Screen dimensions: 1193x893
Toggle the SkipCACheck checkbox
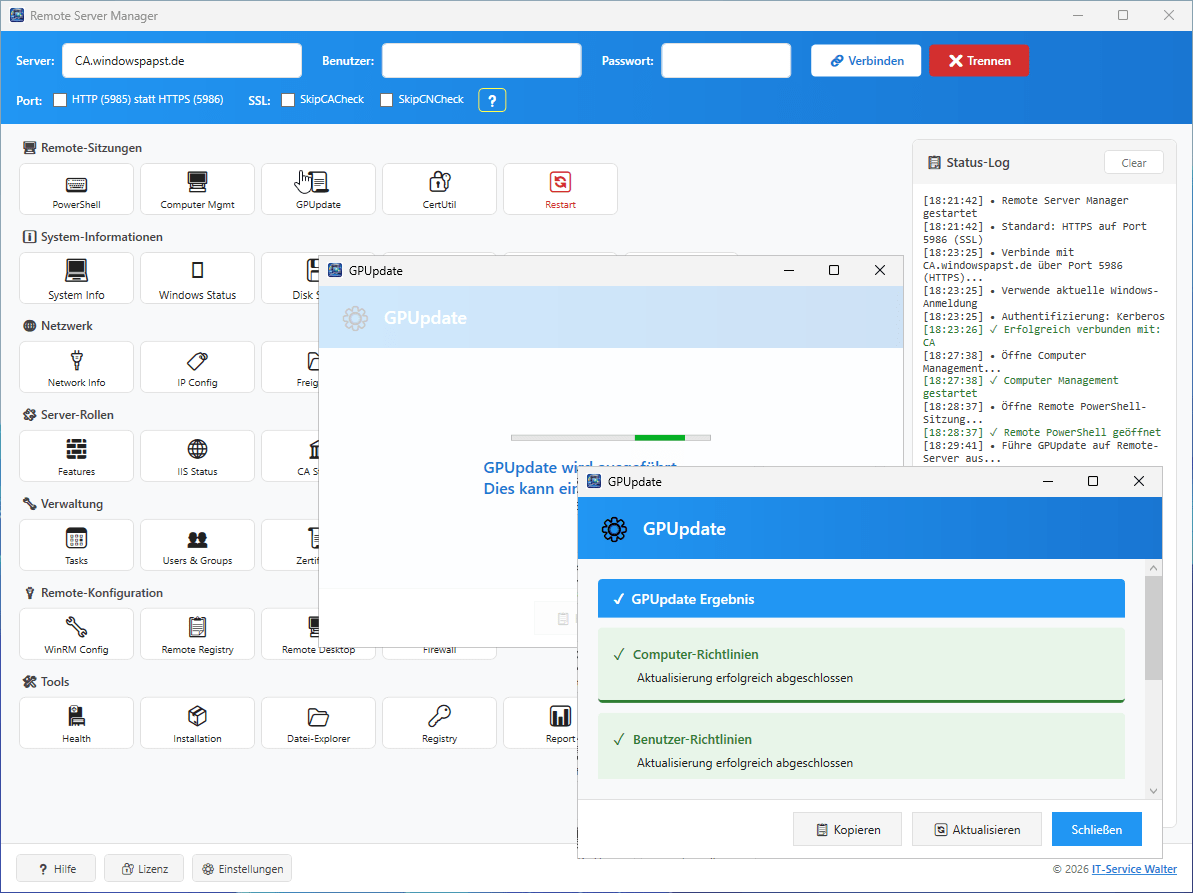(288, 100)
